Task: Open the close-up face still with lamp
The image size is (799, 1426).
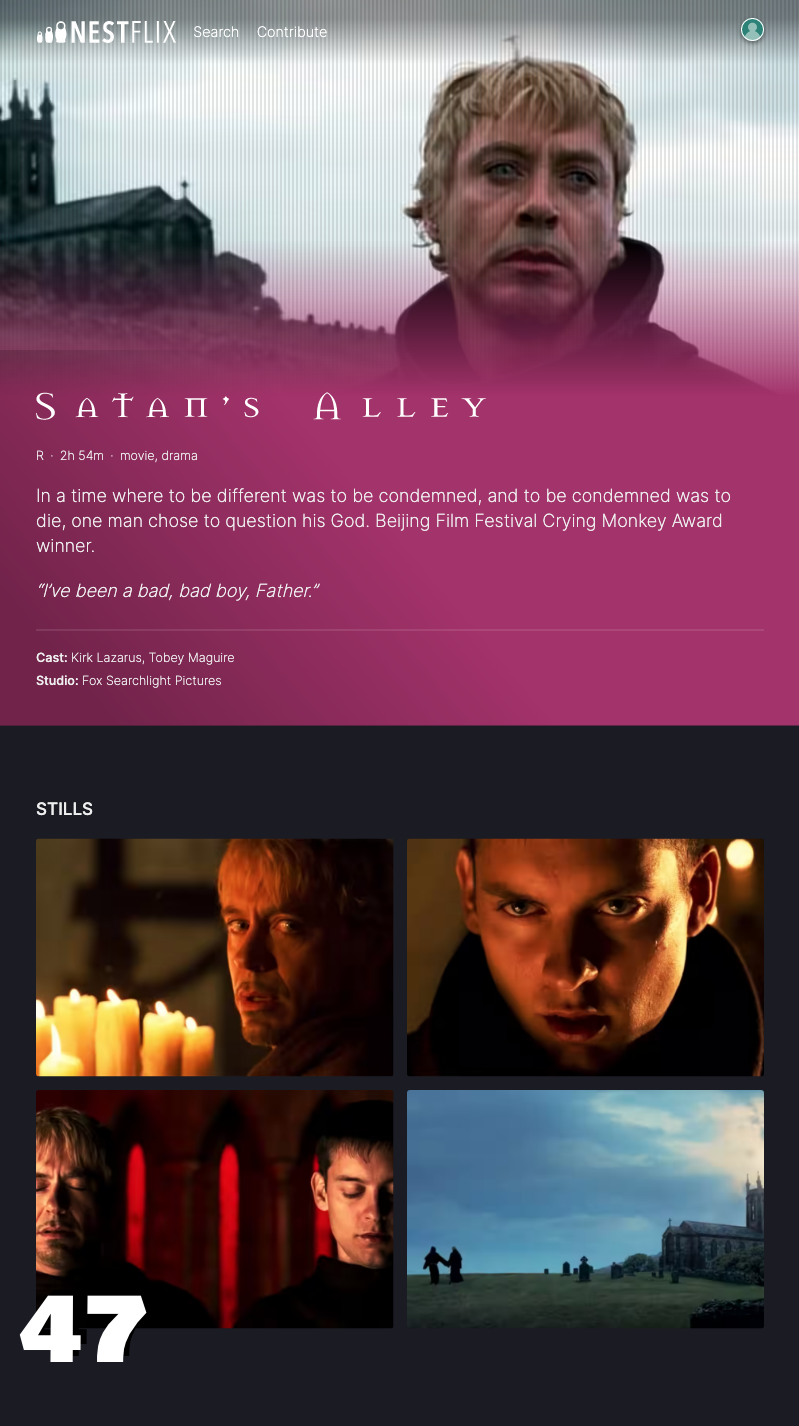Action: (585, 957)
